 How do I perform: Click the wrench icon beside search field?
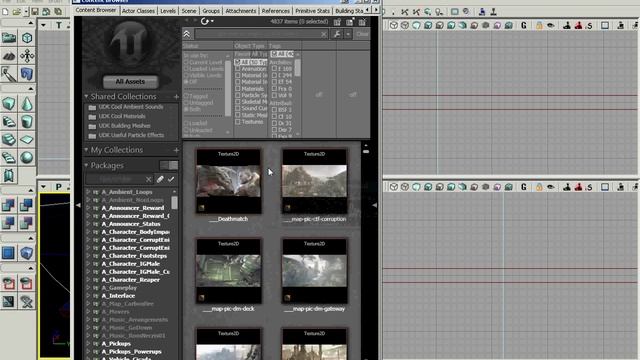[x=337, y=34]
